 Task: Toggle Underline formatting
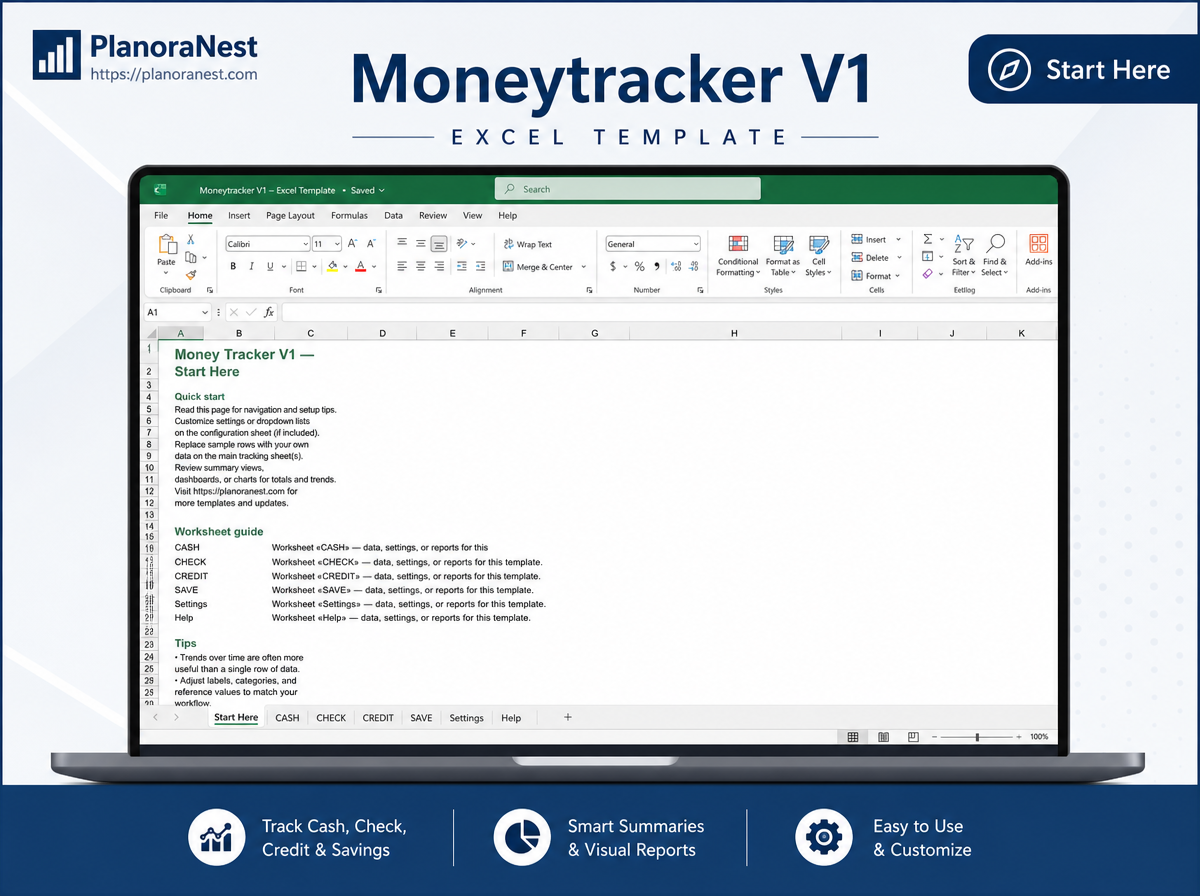pos(270,267)
